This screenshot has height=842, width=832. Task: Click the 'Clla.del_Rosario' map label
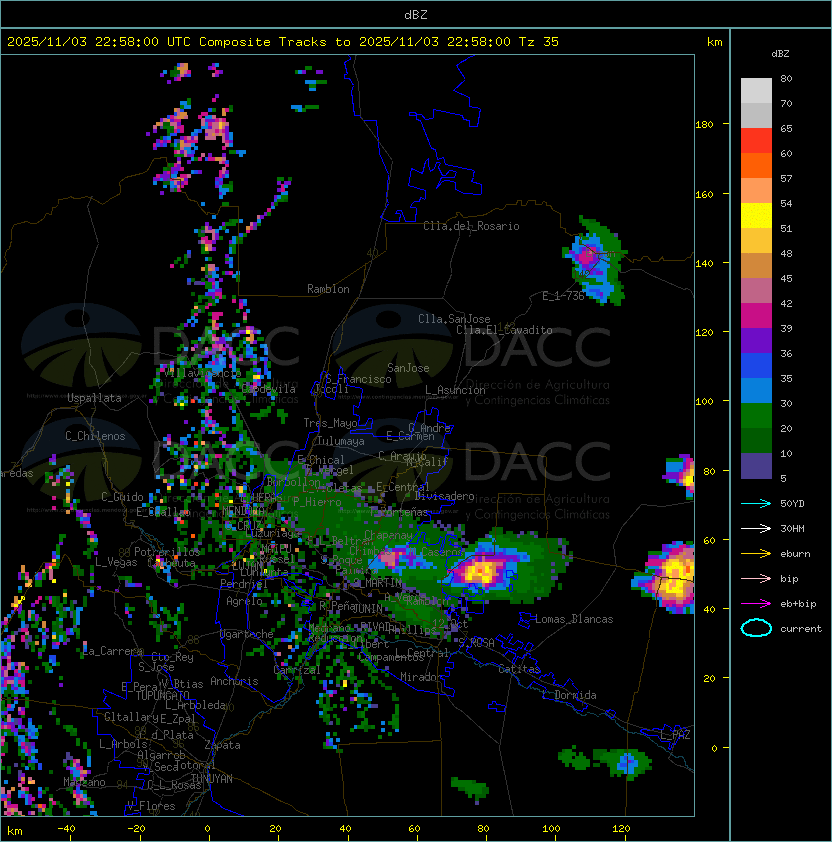tap(471, 226)
